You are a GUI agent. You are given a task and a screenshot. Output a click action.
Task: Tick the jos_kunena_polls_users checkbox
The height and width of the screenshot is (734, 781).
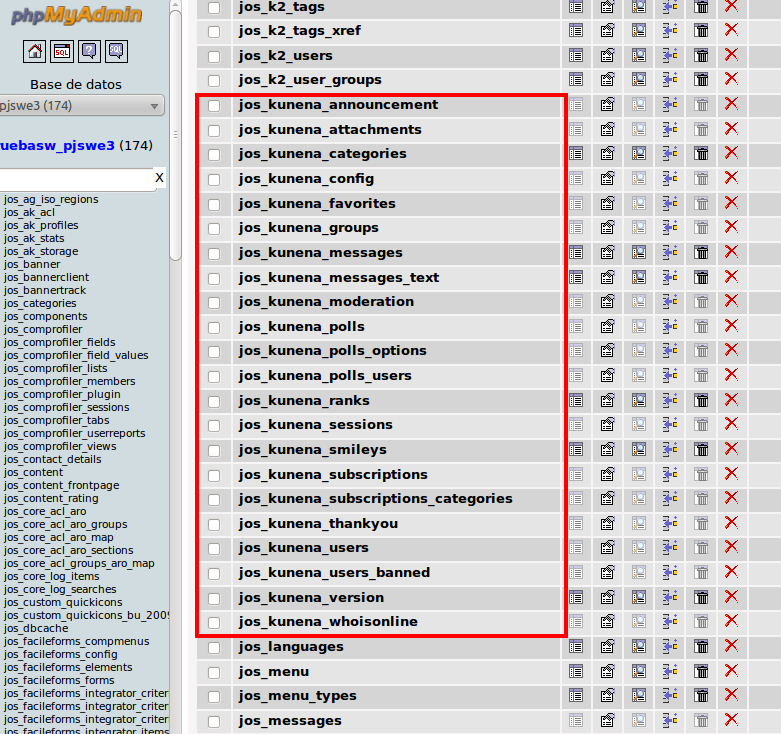tap(214, 377)
